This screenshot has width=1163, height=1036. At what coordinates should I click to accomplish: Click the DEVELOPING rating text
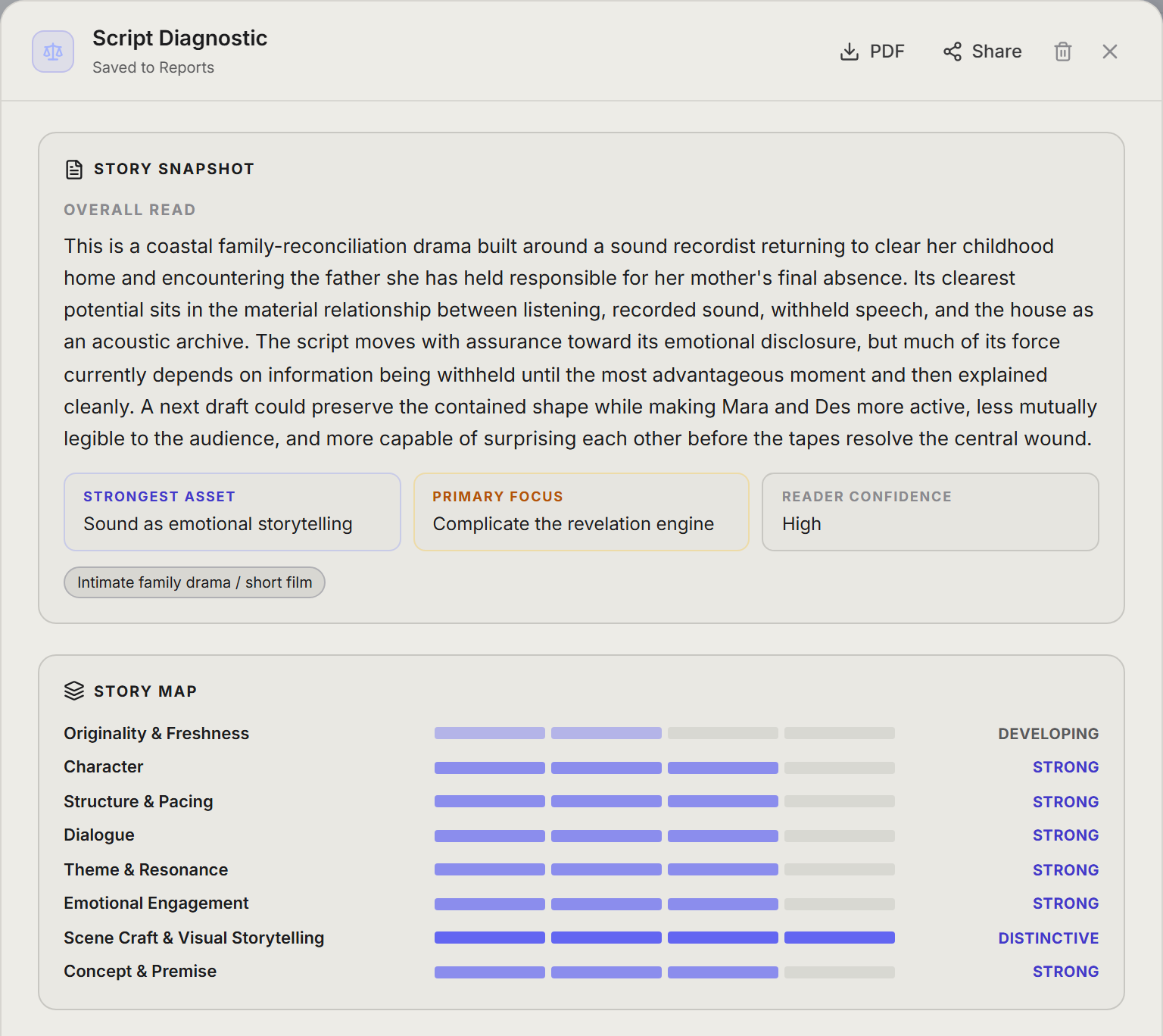1048,734
